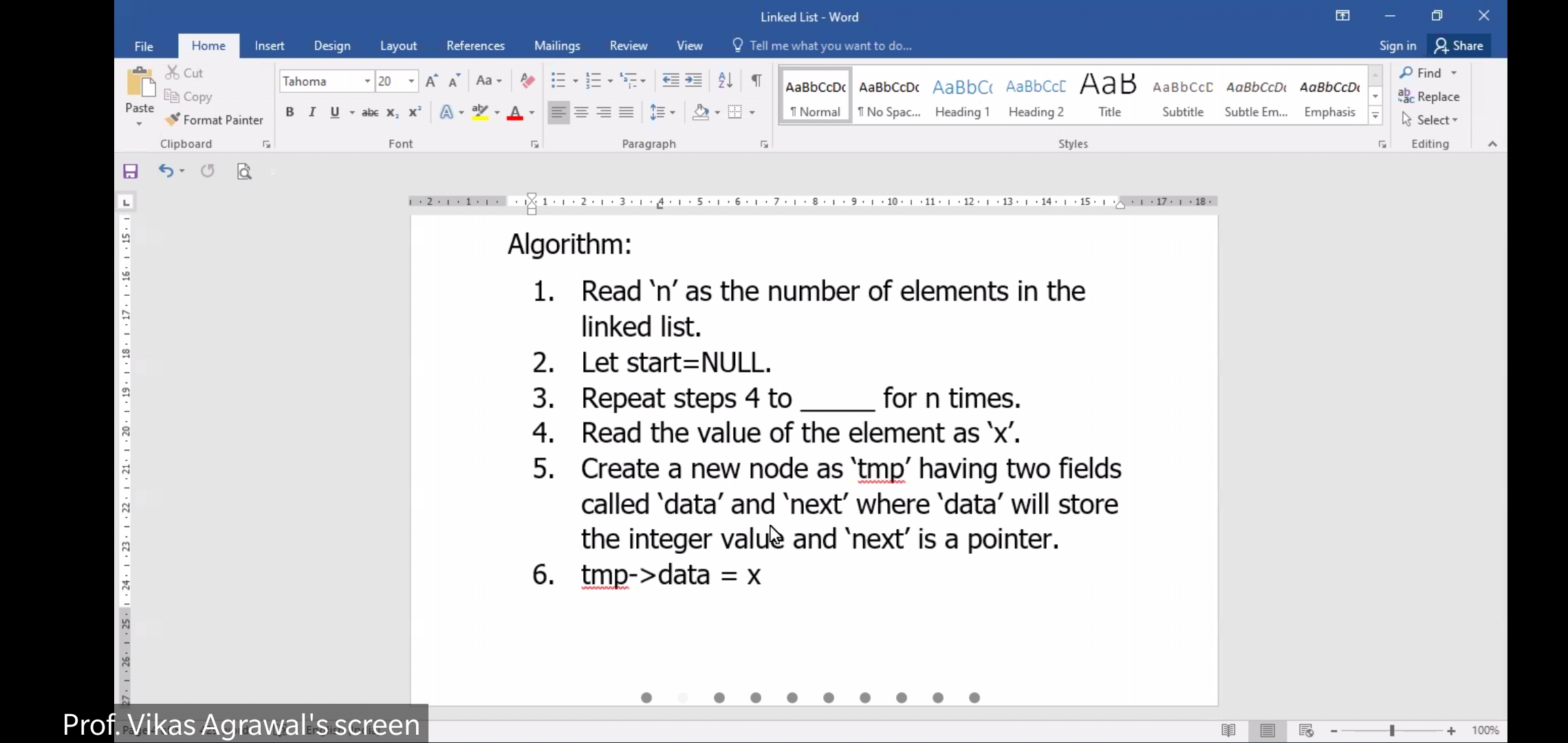Screen dimensions: 1568x743
Task: Click the Clear All Formatting eraser icon
Action: 527,80
